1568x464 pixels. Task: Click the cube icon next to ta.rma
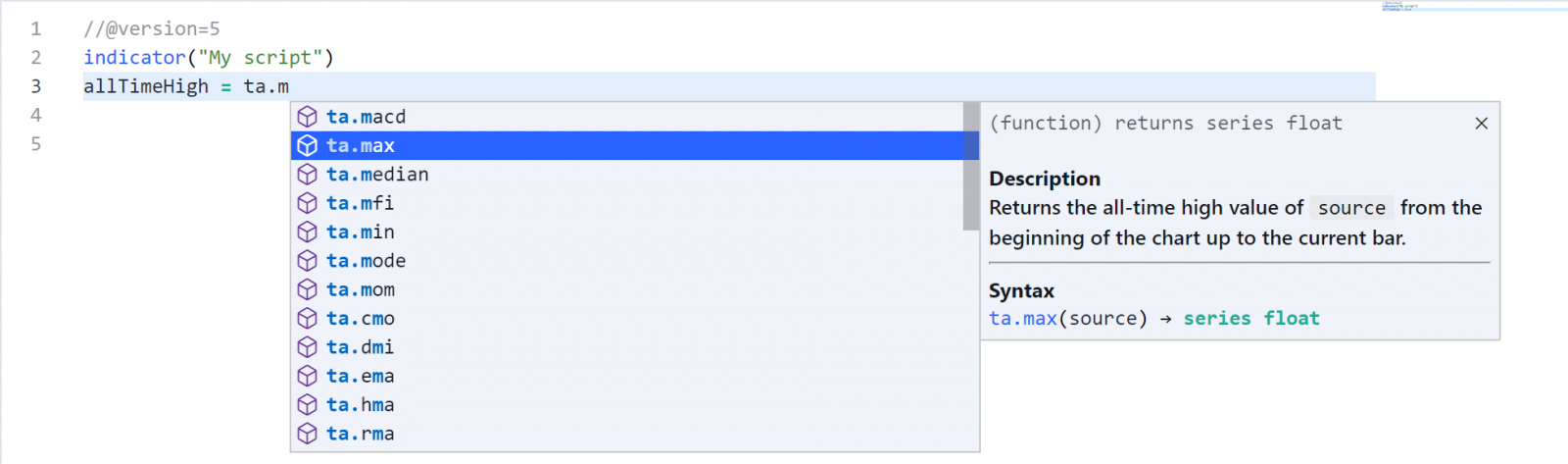(x=307, y=434)
